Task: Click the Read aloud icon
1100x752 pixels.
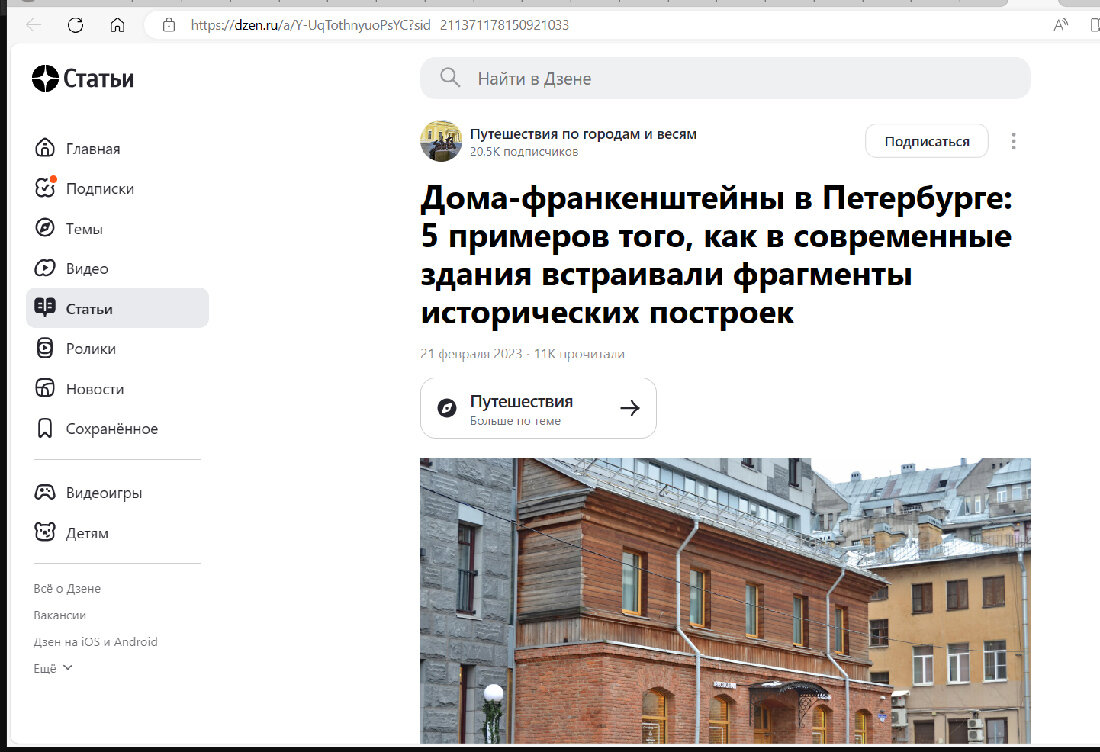Action: [1061, 25]
